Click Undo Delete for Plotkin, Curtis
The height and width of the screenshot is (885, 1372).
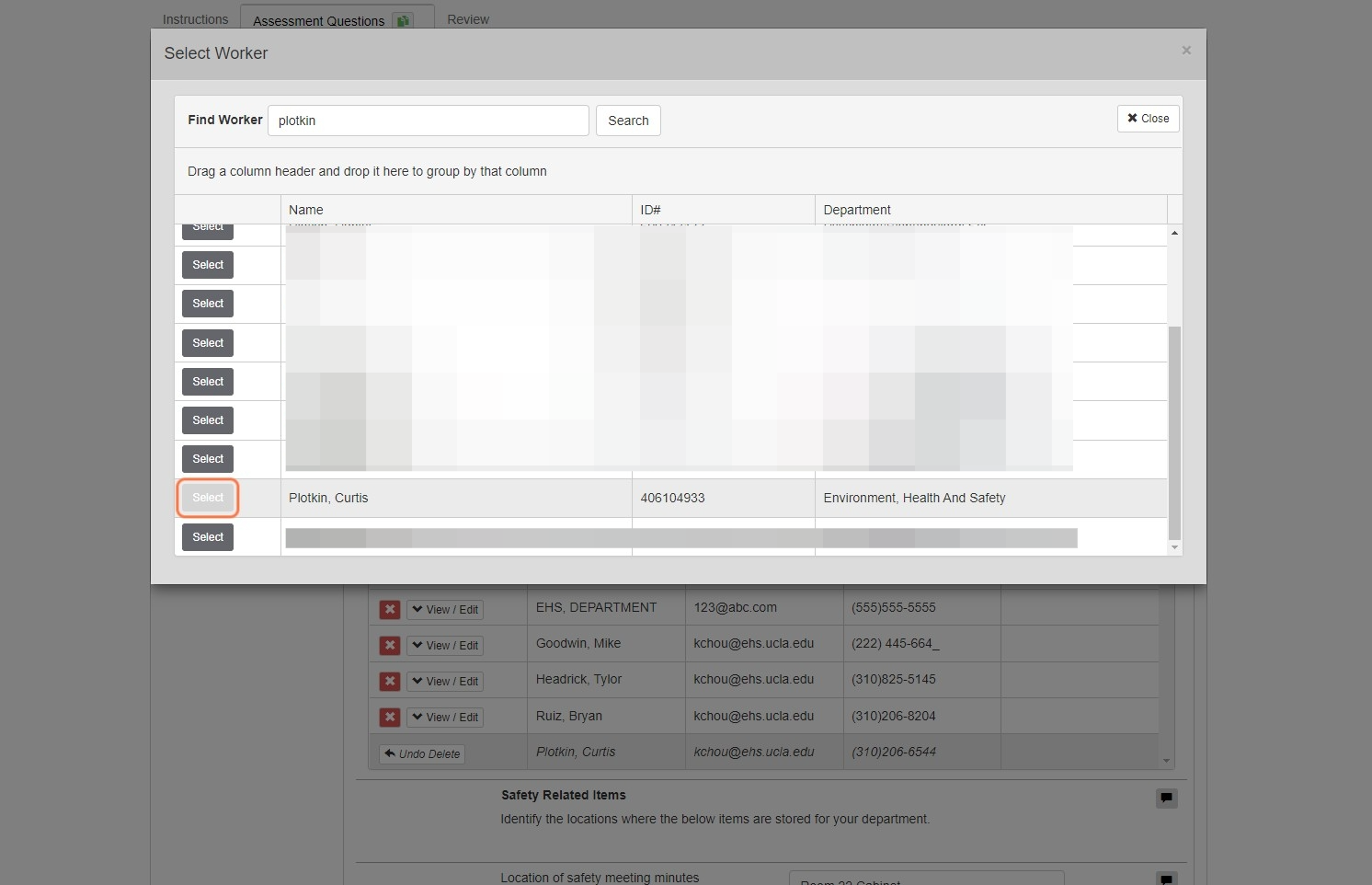[422, 753]
